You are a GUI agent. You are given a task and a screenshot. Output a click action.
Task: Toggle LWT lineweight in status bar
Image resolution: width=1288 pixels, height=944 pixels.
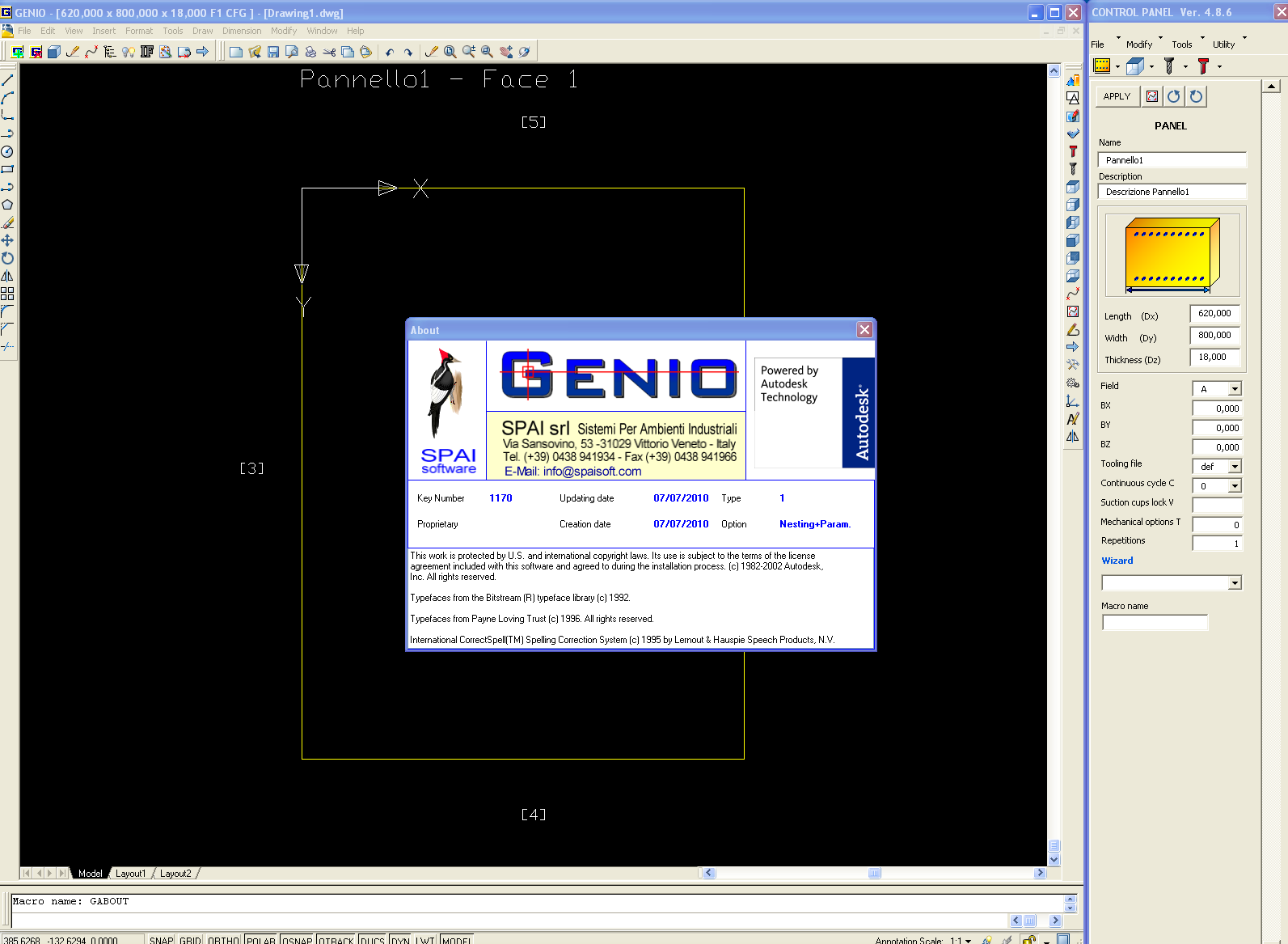tap(425, 940)
